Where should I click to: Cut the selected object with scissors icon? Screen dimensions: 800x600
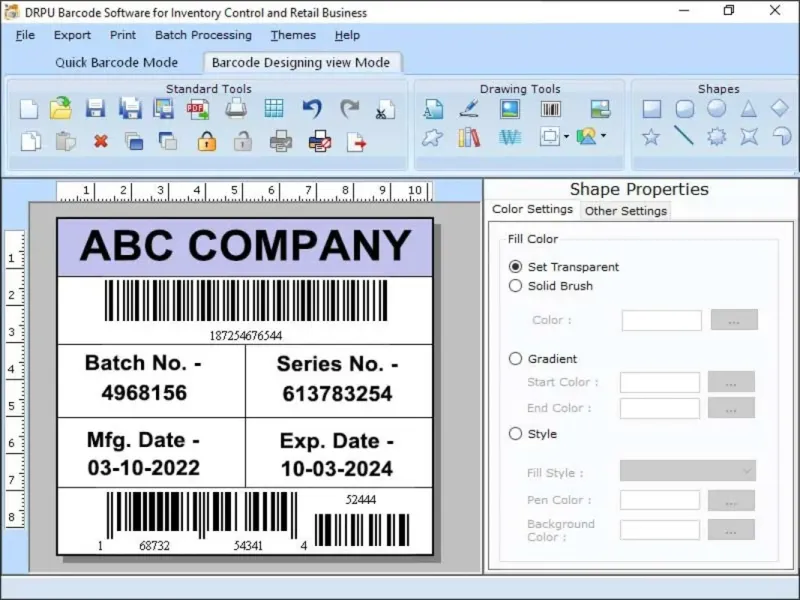(x=386, y=109)
